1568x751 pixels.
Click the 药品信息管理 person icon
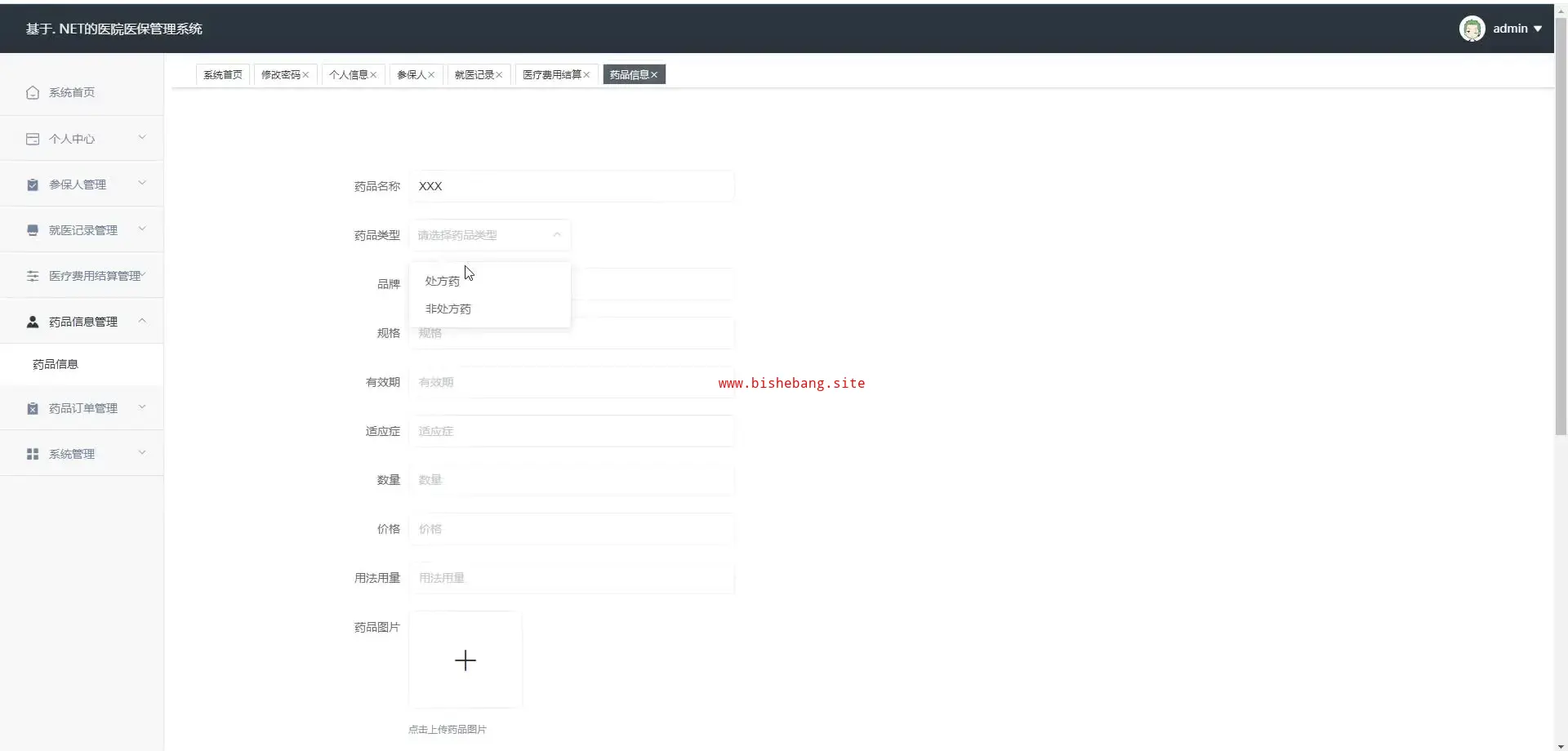point(33,322)
